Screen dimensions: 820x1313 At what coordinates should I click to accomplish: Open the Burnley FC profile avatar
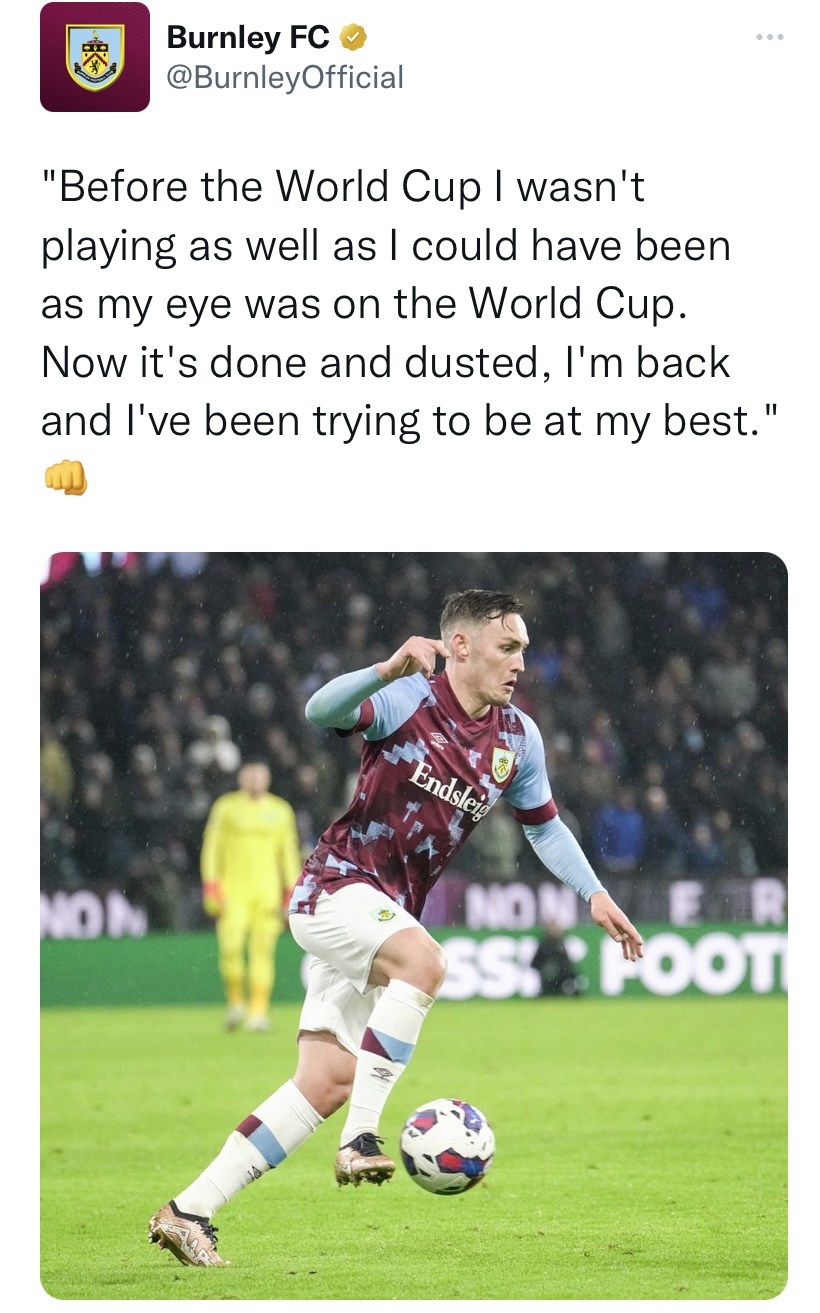click(95, 57)
